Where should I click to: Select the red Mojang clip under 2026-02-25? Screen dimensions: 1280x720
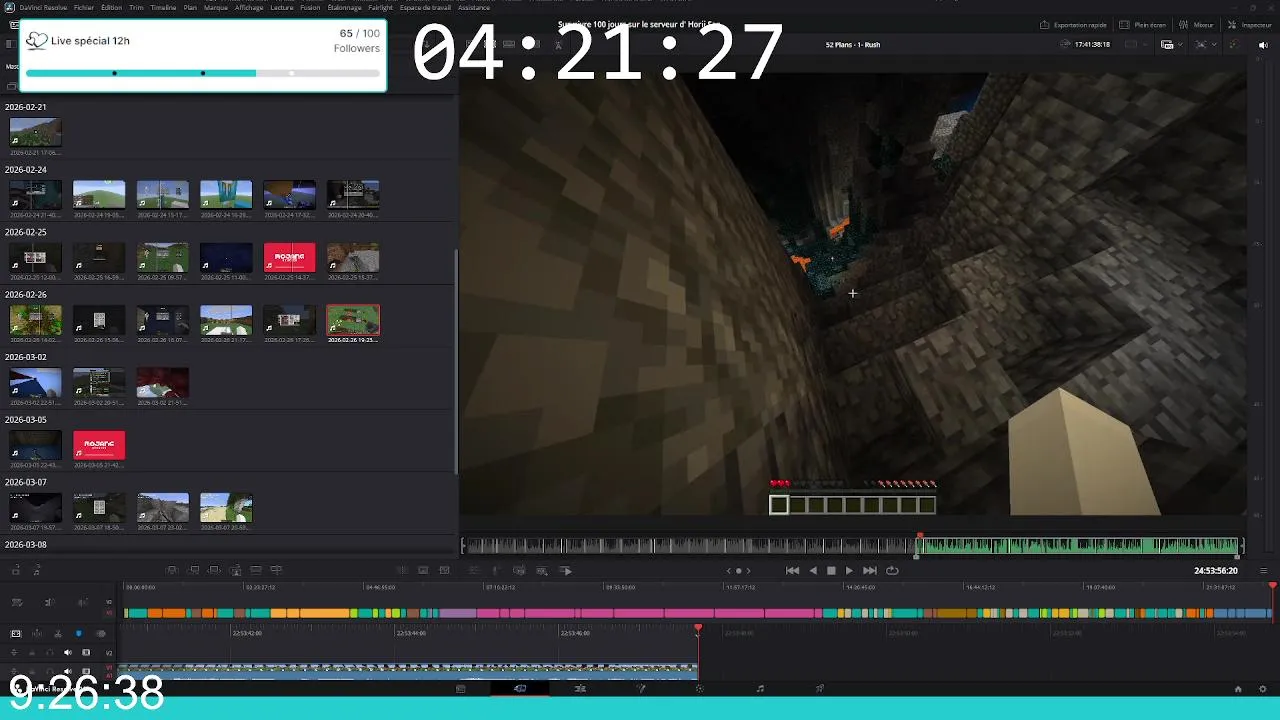tap(289, 257)
